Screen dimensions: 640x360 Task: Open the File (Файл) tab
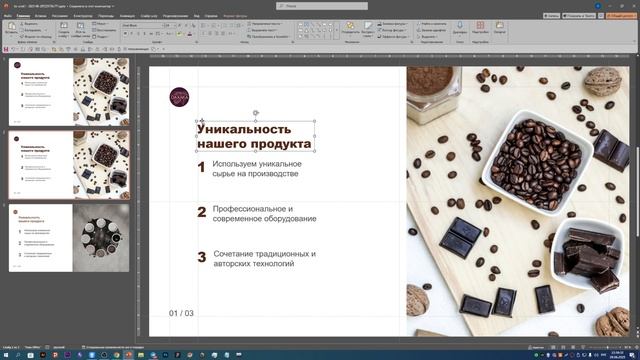click(7, 16)
